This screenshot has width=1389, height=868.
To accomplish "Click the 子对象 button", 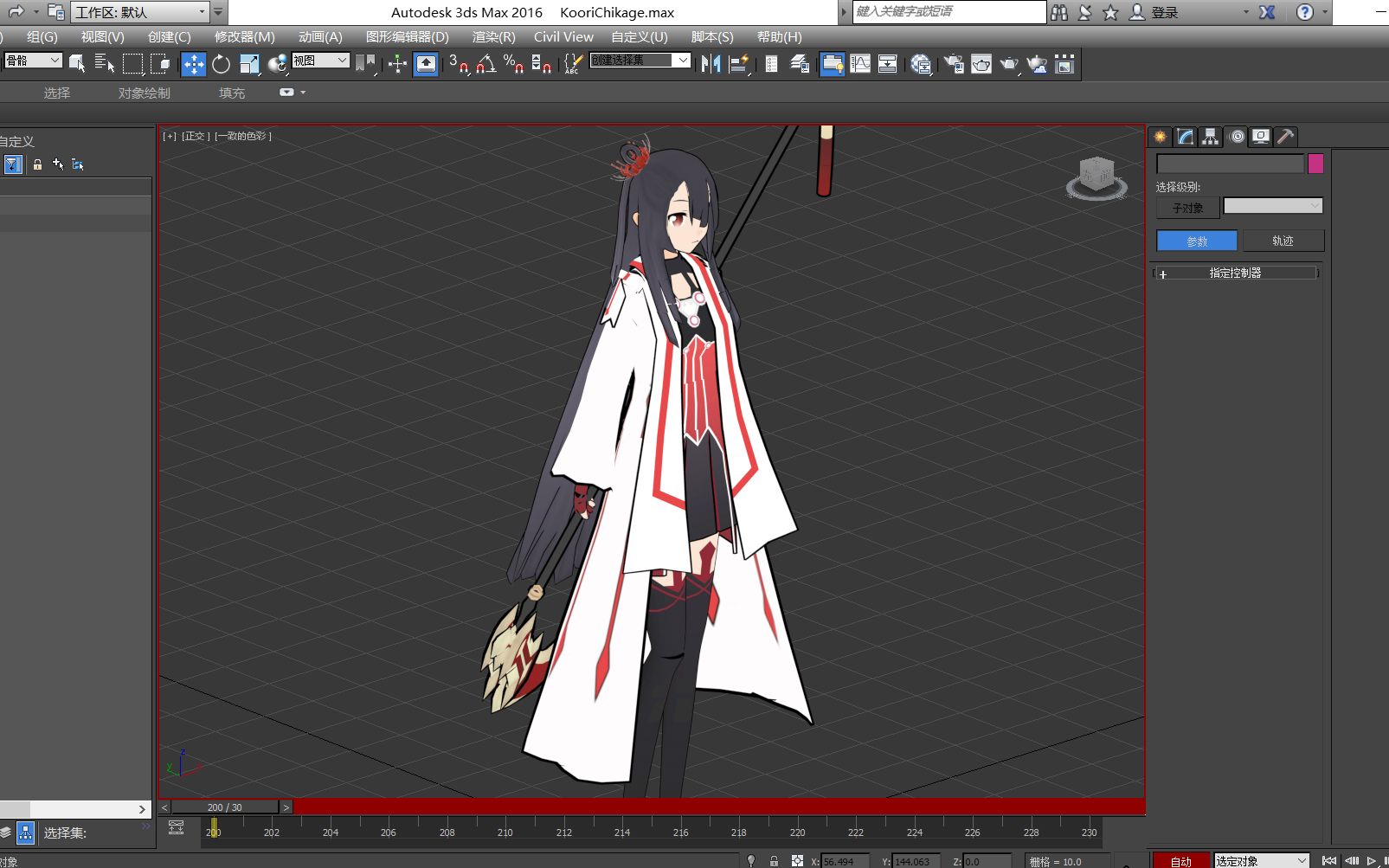I will coord(1187,208).
